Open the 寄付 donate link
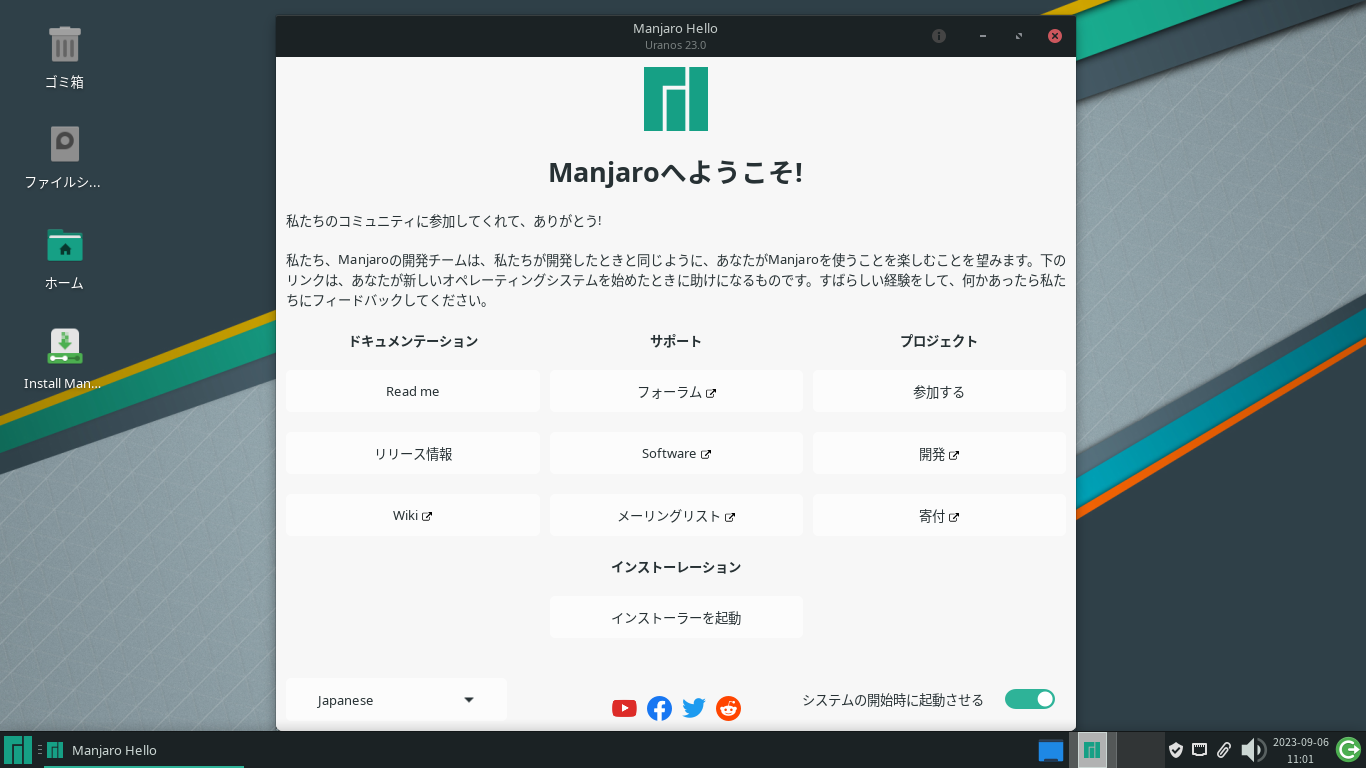 tap(939, 515)
